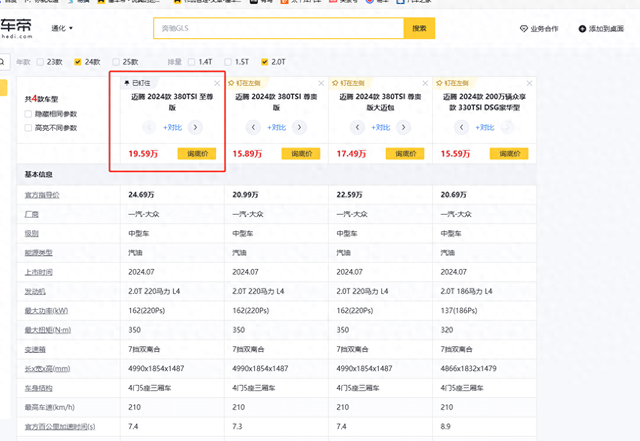Close the 15.89万 380TSI 尊贵版 column
This screenshot has width=640, height=441.
(x=321, y=83)
